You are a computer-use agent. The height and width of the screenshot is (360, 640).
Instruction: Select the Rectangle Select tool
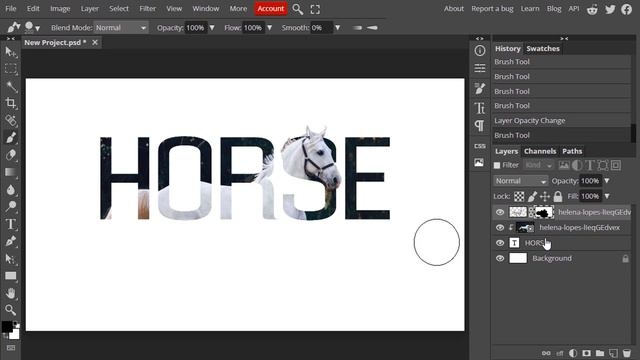(x=11, y=69)
